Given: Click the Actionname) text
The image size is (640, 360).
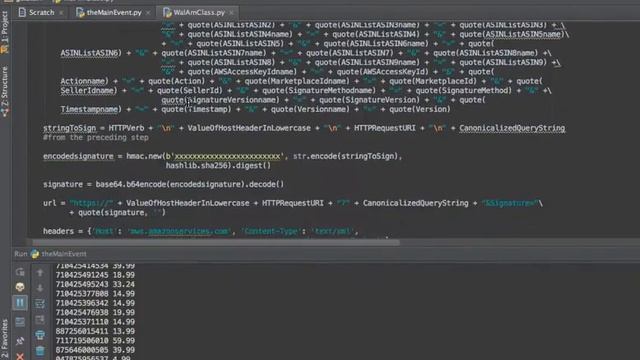Looking at the screenshot, I should click(84, 81).
